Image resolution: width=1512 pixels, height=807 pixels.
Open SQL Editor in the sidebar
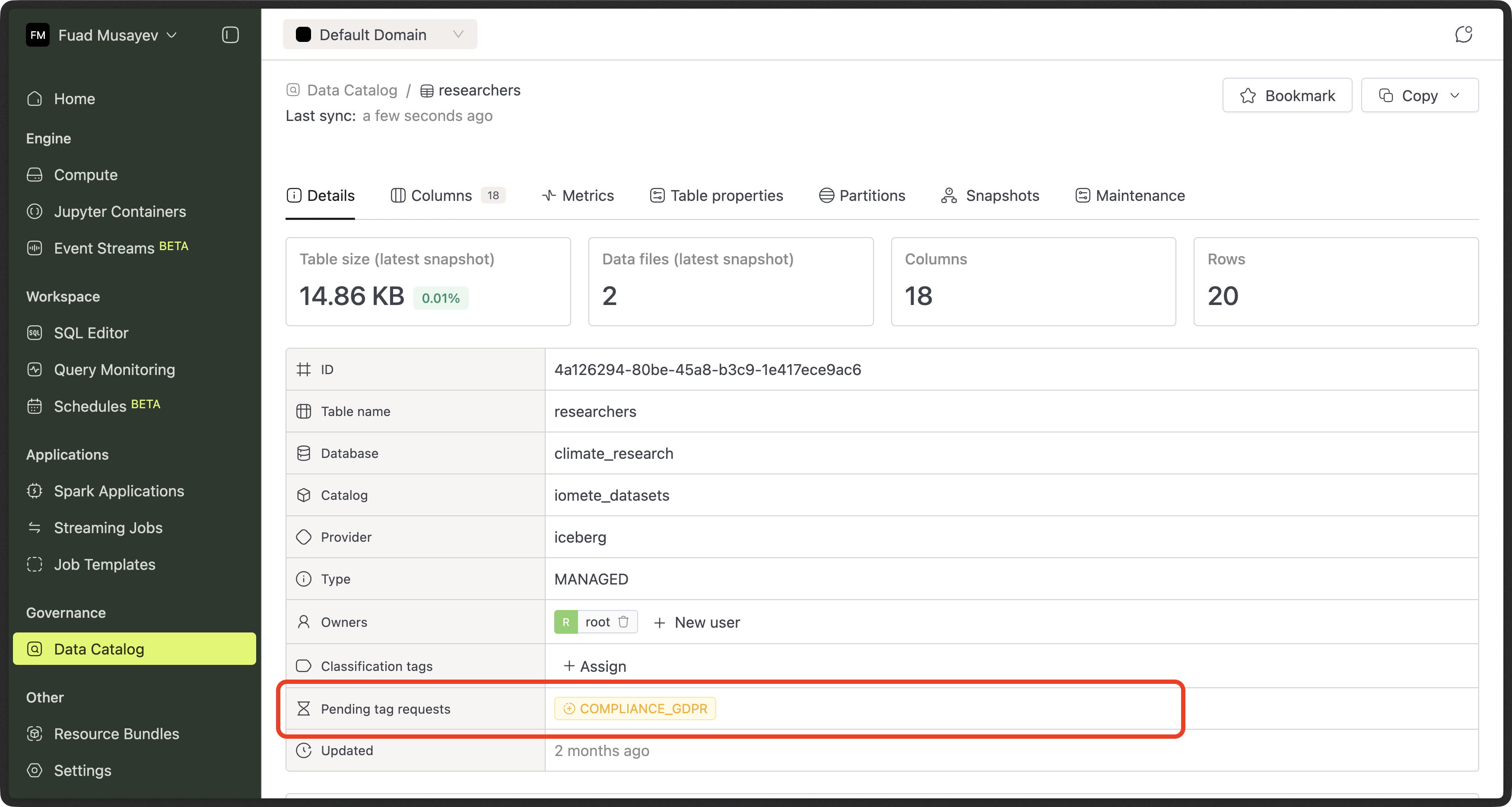tap(91, 333)
